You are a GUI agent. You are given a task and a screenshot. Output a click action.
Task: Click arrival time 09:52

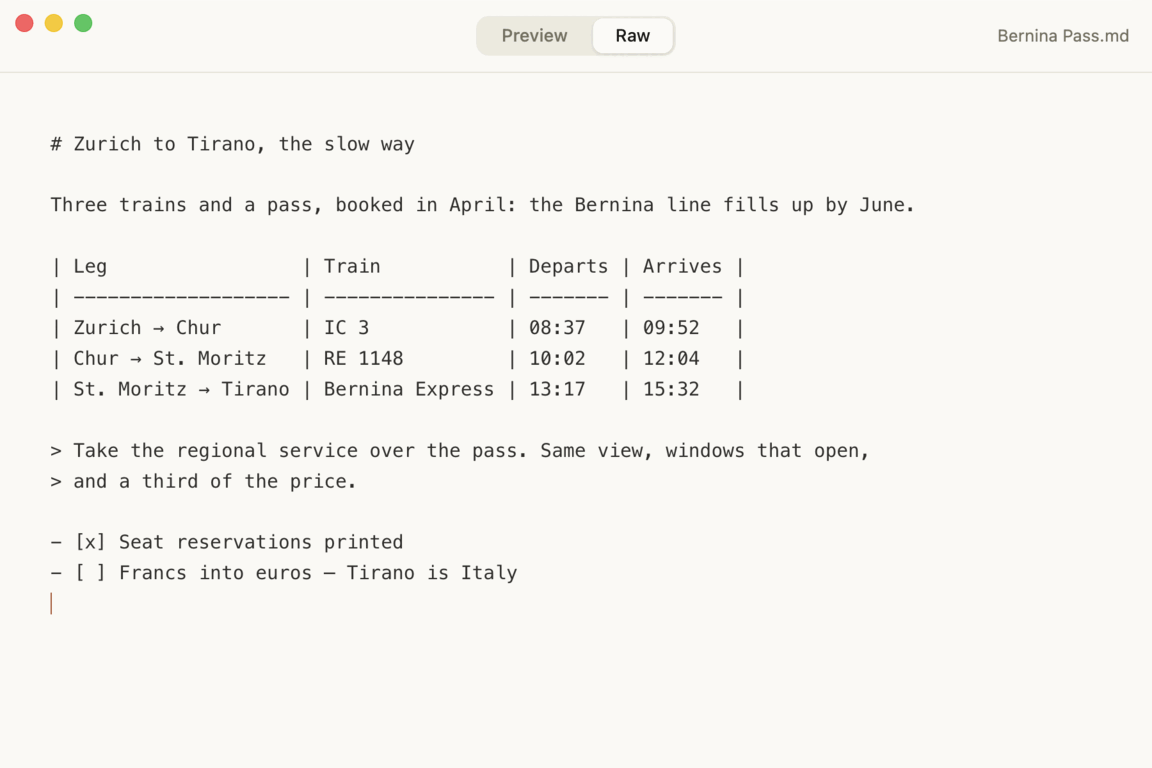pyautogui.click(x=671, y=328)
